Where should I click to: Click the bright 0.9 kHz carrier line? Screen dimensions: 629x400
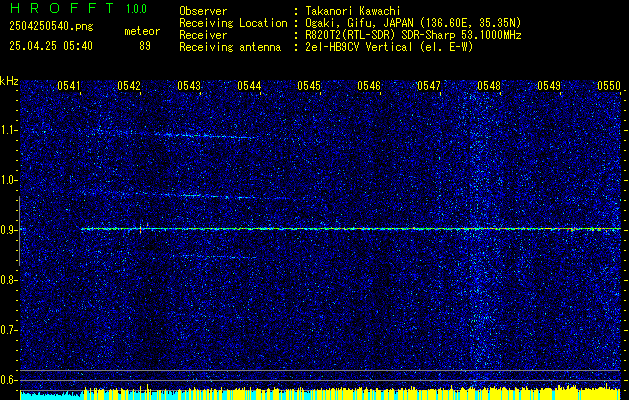(x=351, y=229)
